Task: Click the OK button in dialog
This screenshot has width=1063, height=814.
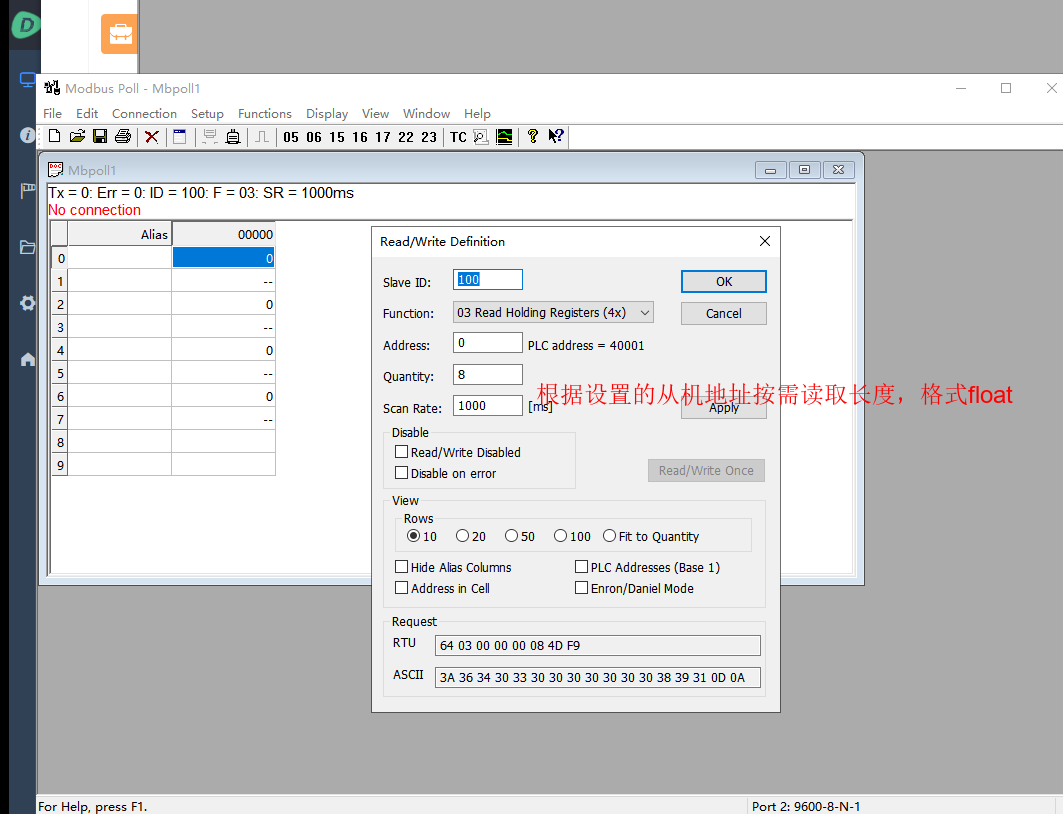Action: tap(723, 281)
